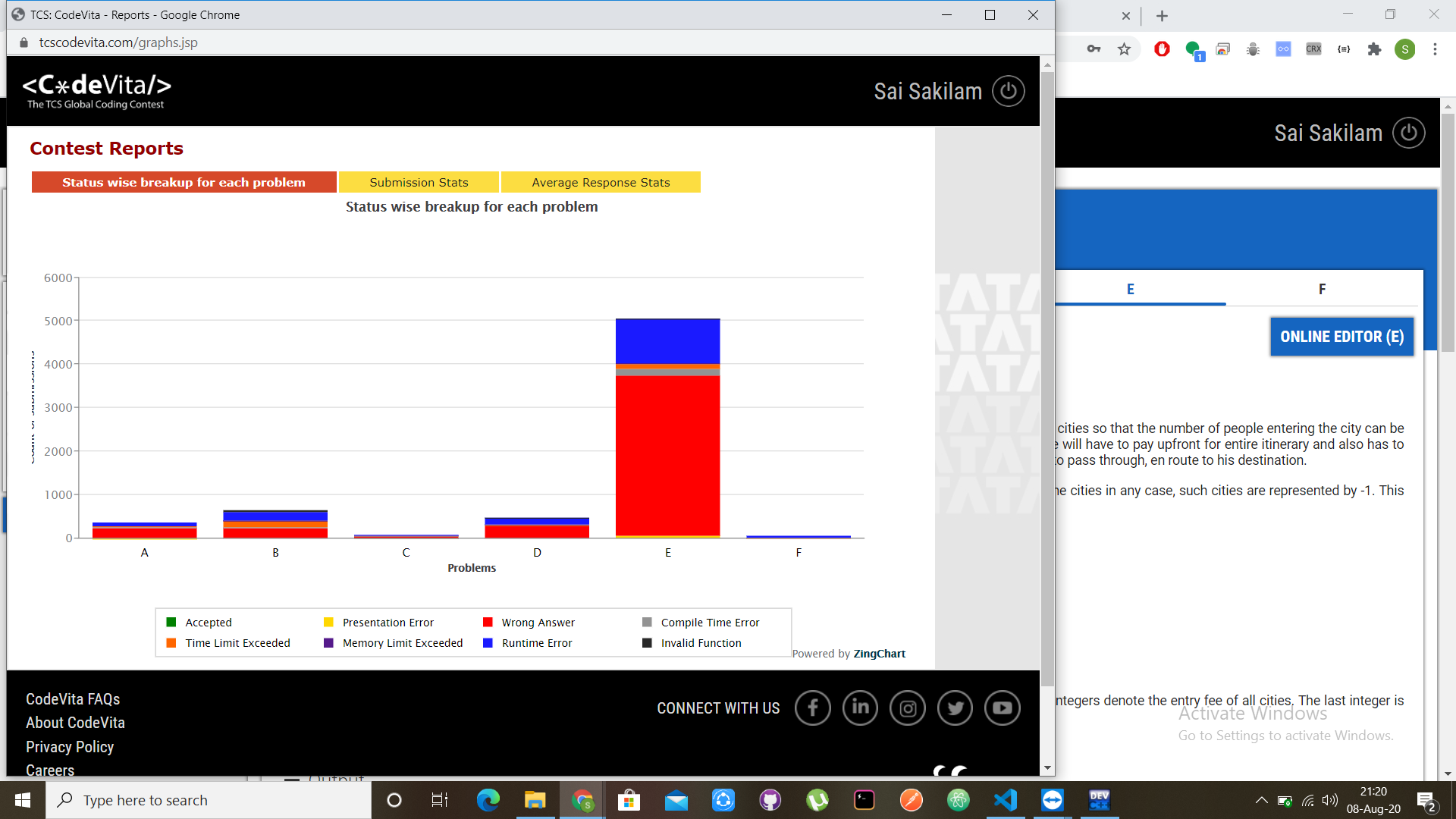The image size is (1456, 819).
Task: Open the Instagram social icon
Action: click(908, 708)
